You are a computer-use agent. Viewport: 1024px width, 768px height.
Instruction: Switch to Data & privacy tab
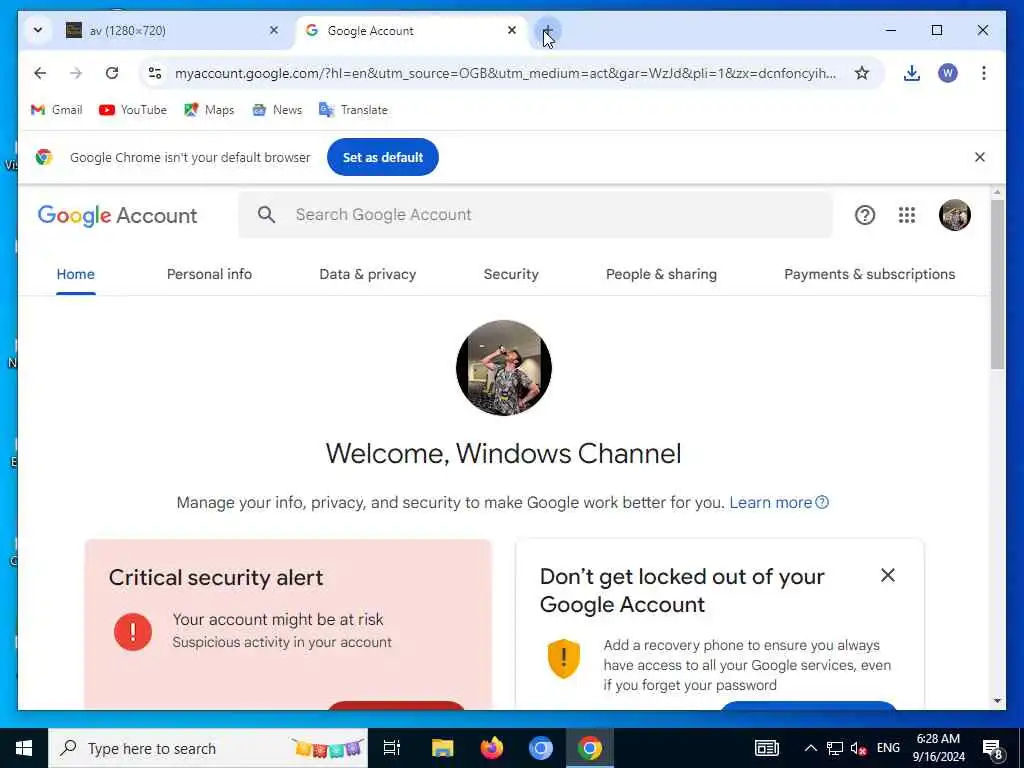point(368,274)
